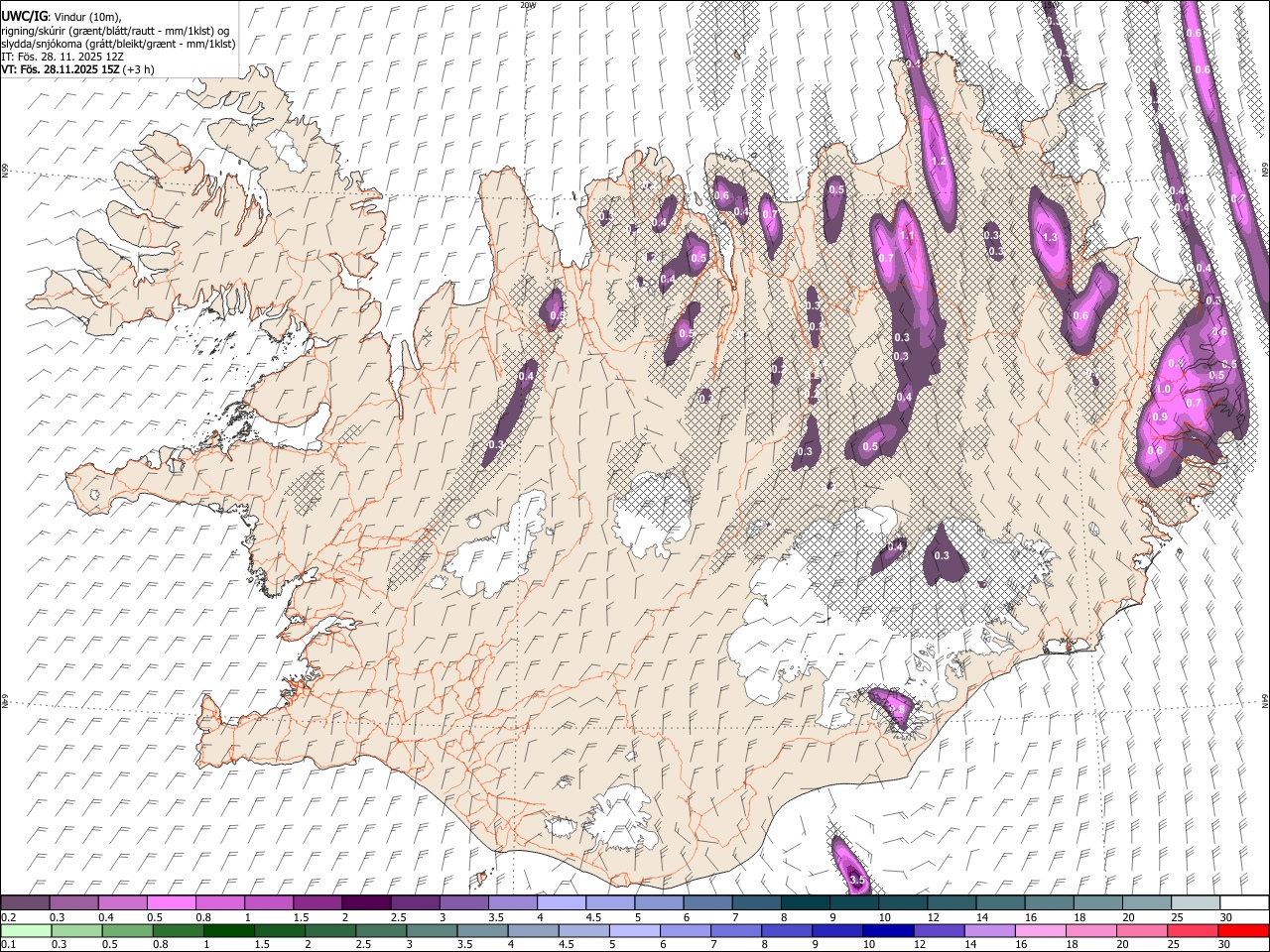Select the white top legend swatch after 30
This screenshot has height=952, width=1270.
1245,902
